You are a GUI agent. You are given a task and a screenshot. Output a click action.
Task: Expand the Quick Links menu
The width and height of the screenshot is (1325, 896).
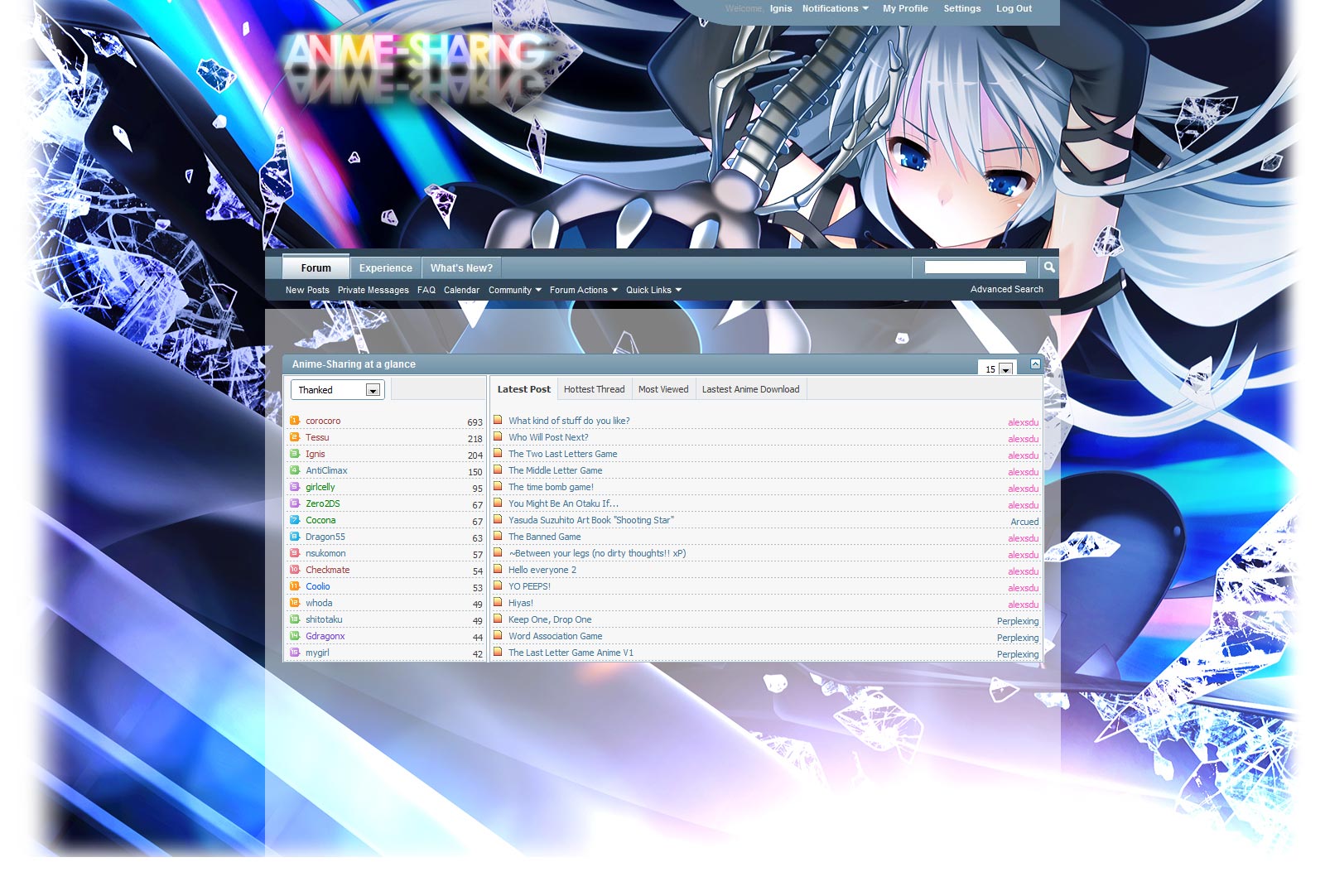(x=654, y=290)
